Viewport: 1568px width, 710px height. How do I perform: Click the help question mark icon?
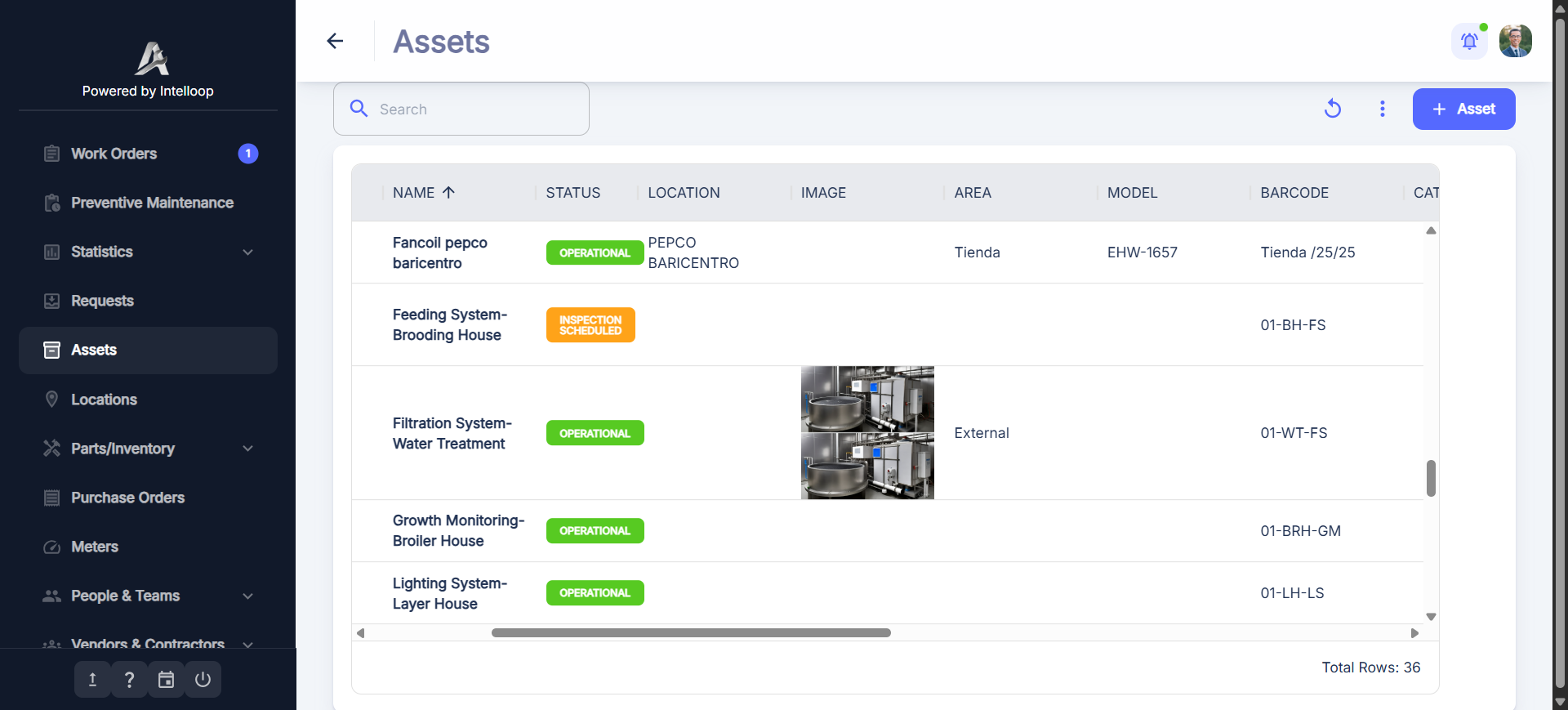click(x=129, y=680)
